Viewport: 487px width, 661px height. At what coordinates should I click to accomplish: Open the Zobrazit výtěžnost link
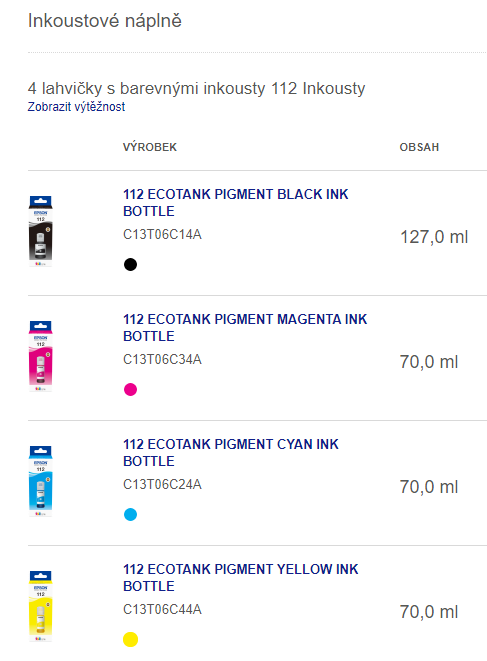click(76, 107)
